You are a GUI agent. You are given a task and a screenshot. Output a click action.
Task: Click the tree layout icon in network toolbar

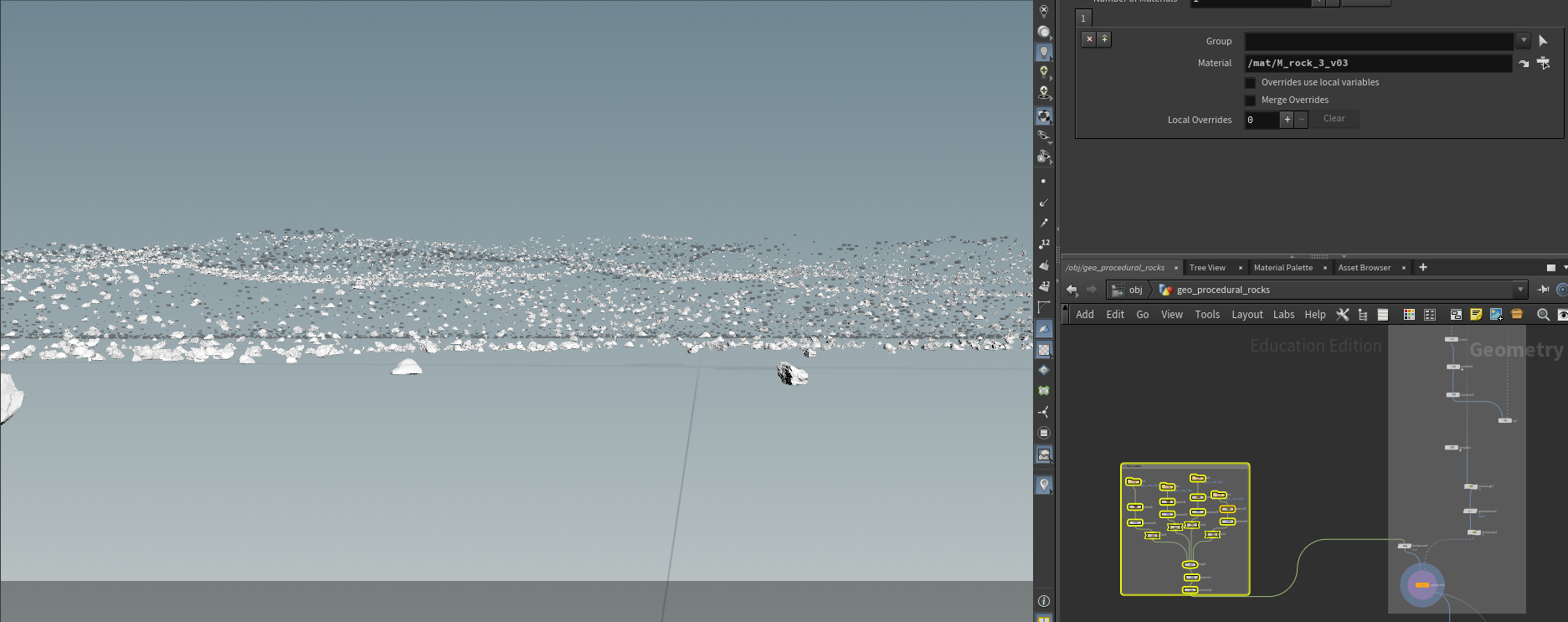tap(1363, 315)
